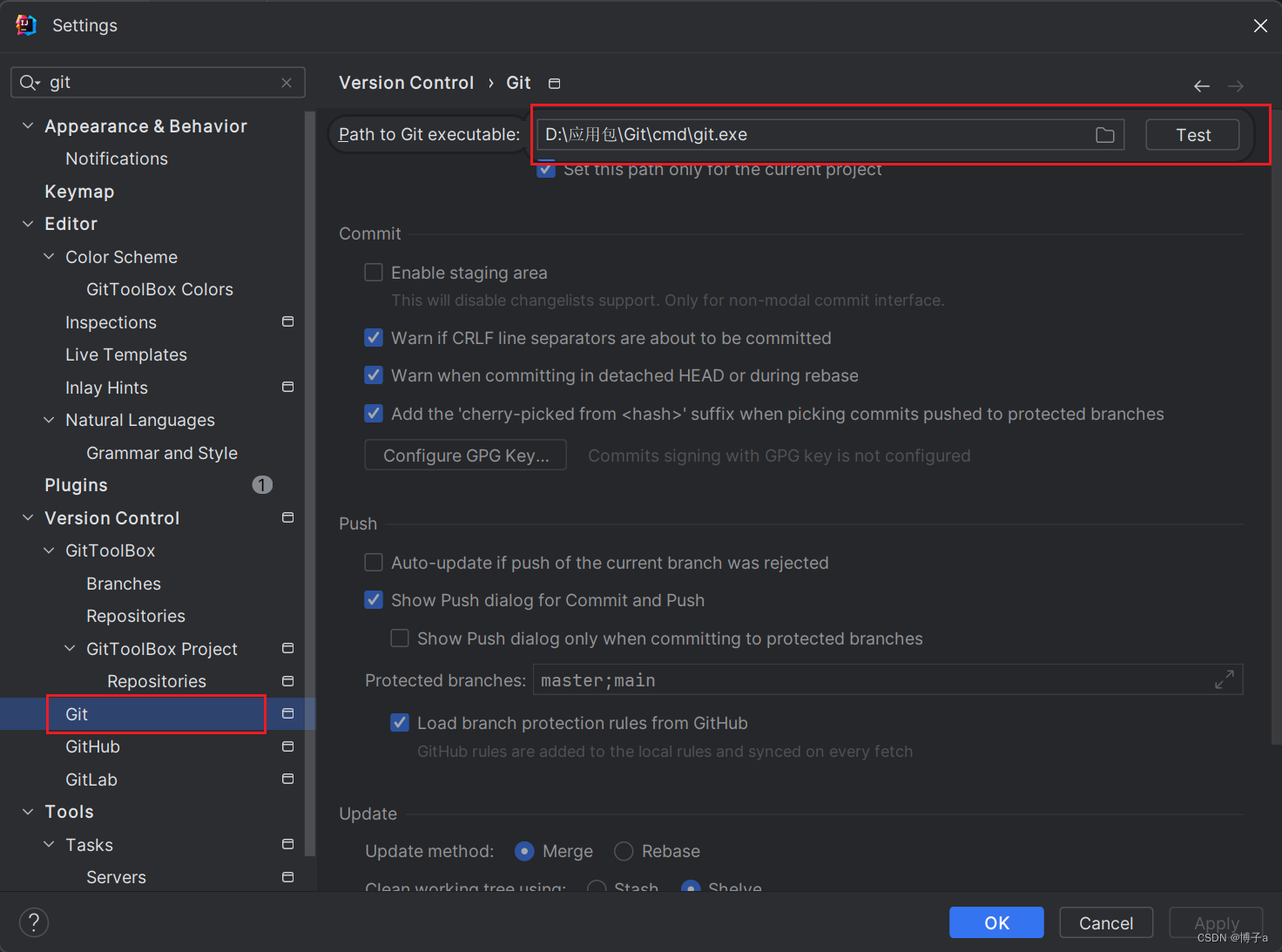Select Live Templates in settings tree

(x=126, y=354)
